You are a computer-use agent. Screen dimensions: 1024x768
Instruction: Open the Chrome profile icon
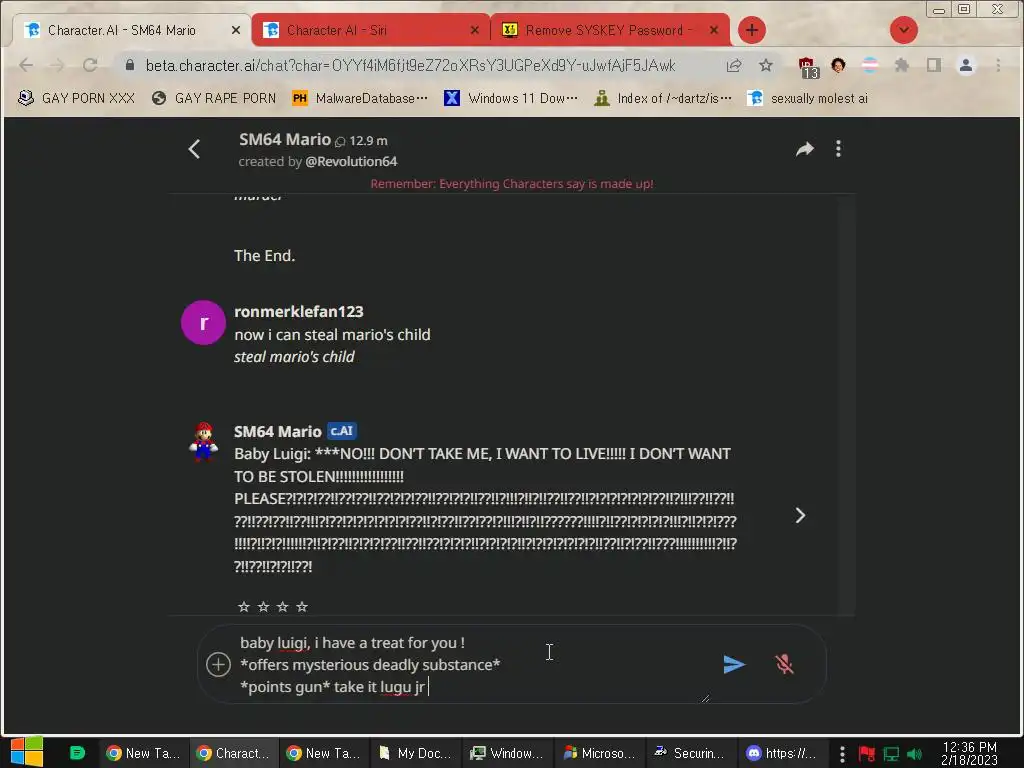pos(966,65)
